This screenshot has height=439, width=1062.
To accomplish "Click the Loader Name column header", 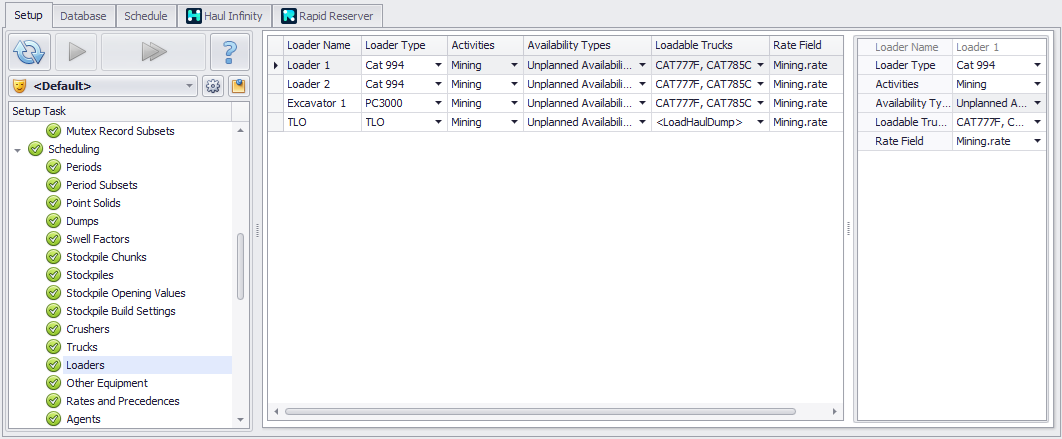I will click(322, 45).
